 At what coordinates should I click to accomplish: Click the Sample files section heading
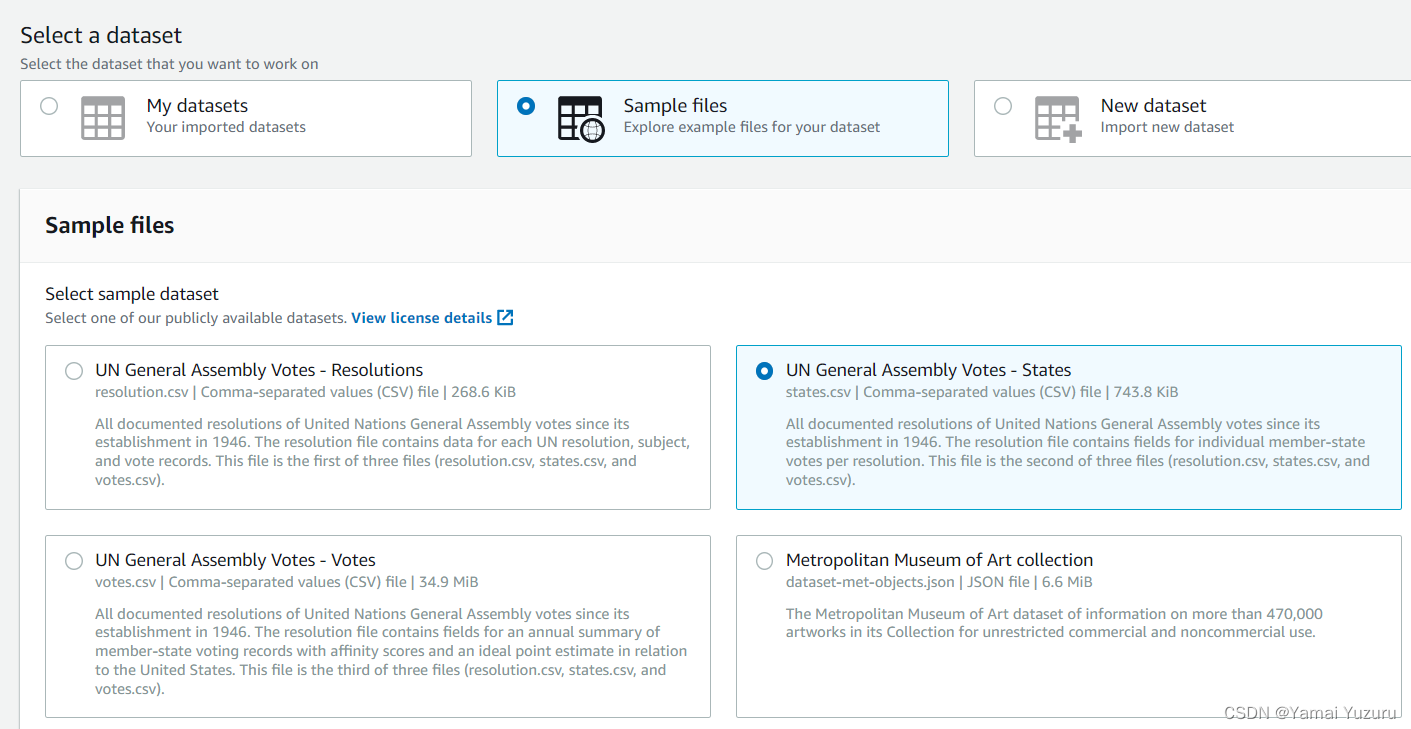[110, 226]
